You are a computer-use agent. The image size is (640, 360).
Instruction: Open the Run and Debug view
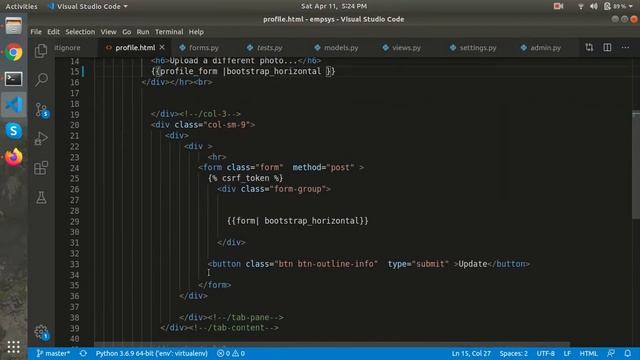(41, 138)
